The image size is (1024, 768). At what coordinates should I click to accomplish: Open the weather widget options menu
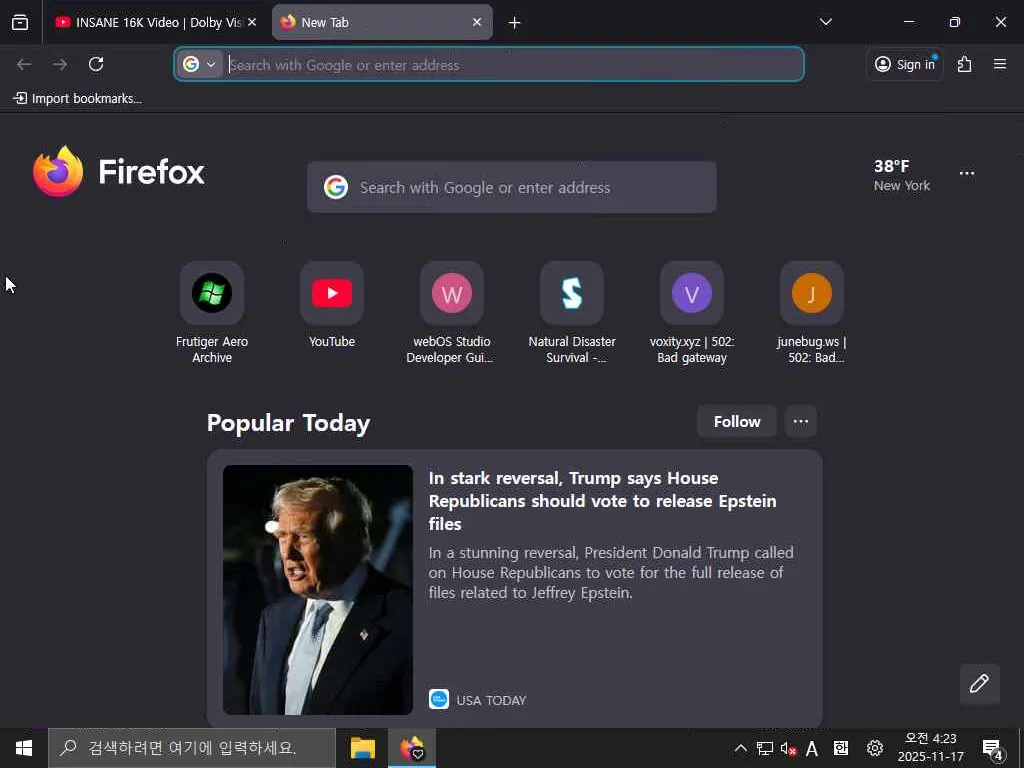click(x=967, y=173)
